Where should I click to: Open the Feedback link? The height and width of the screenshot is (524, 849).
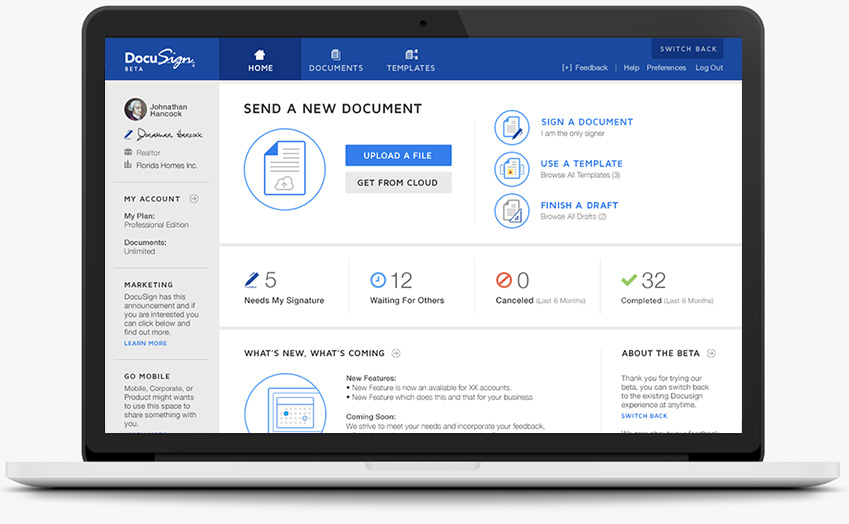(x=585, y=68)
